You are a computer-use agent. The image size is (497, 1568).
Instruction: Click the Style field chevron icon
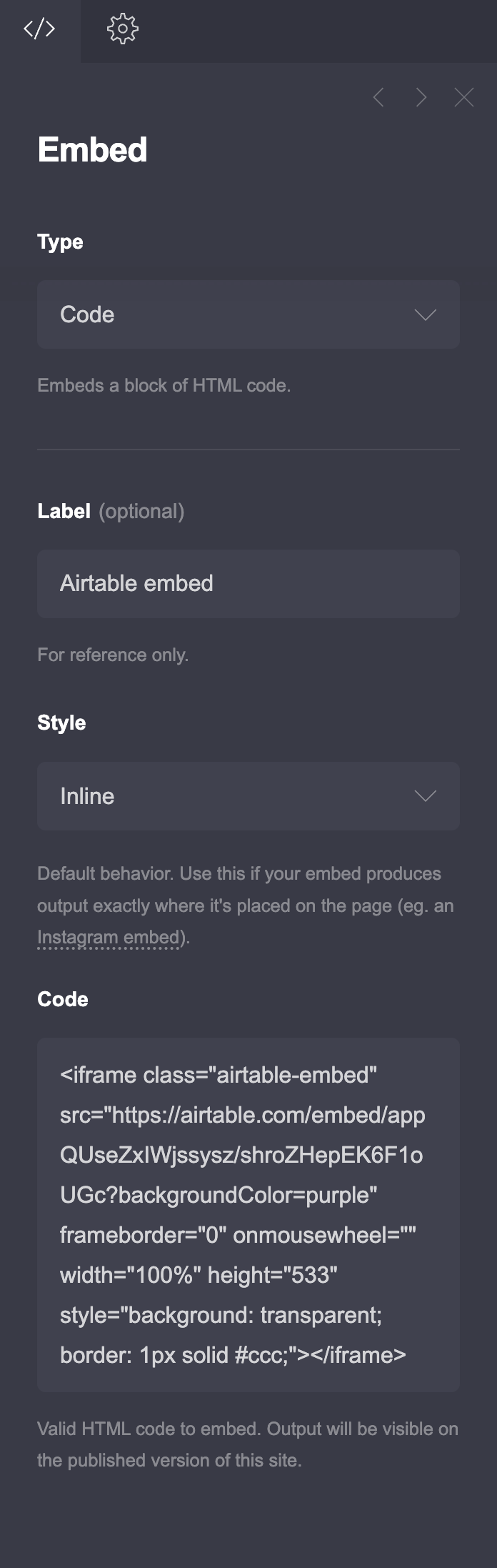pos(425,796)
